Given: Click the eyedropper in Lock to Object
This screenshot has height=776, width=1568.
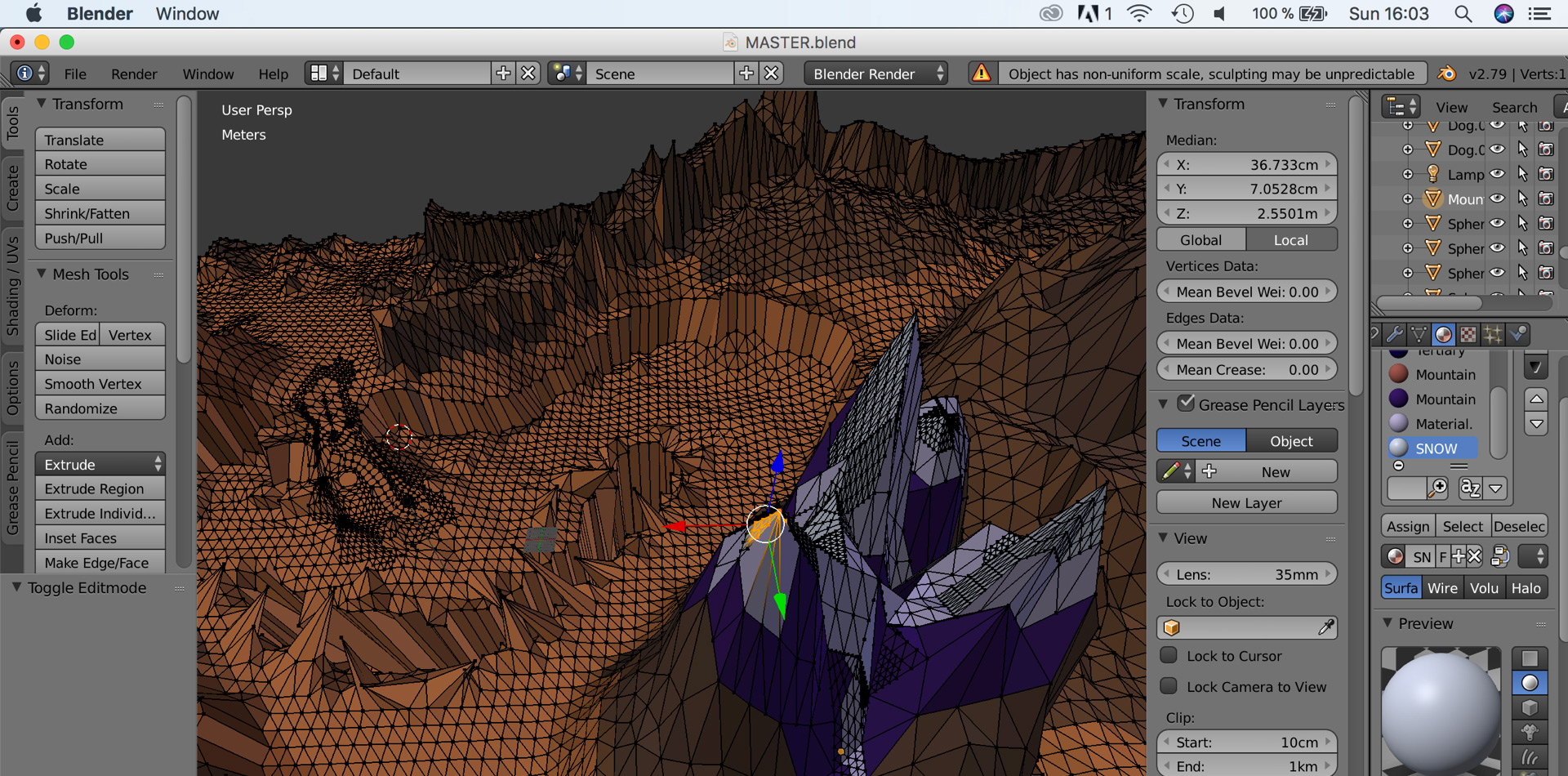Looking at the screenshot, I should point(1325,627).
